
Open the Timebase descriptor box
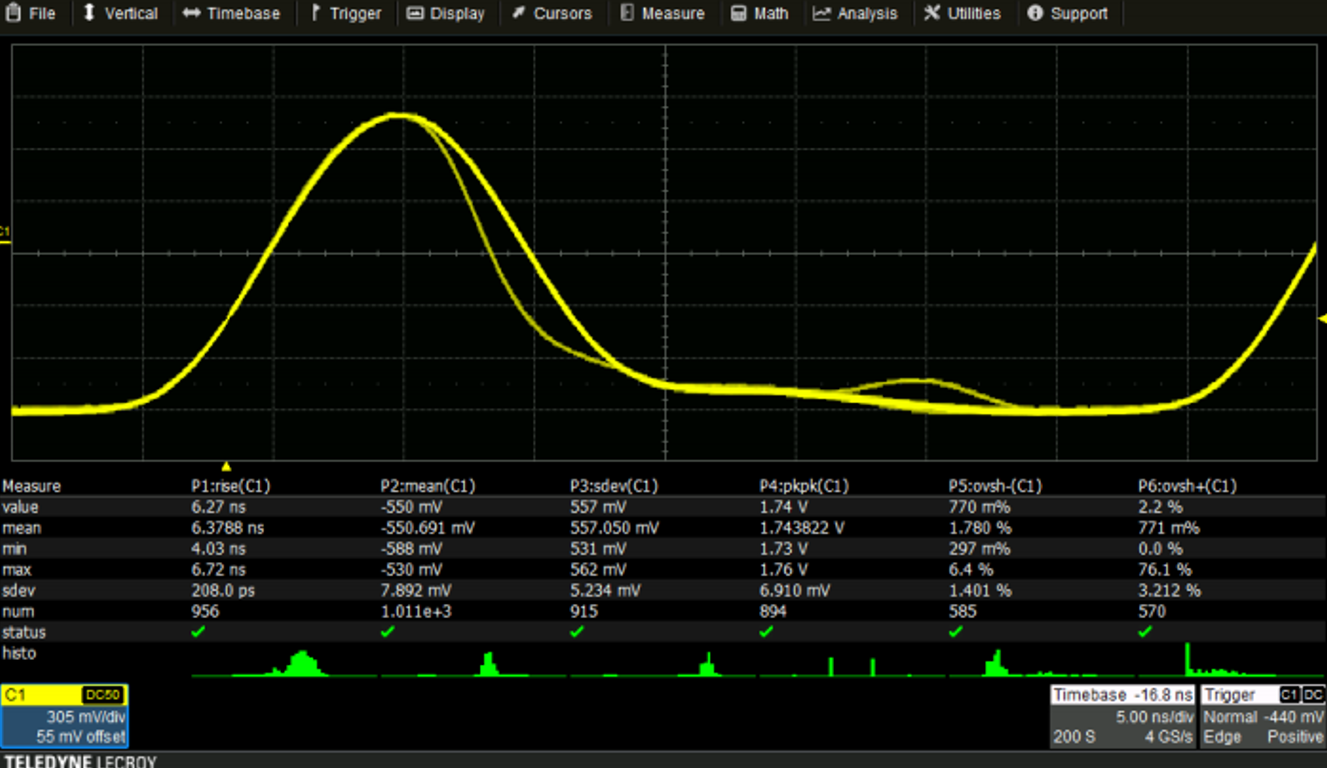click(1123, 716)
